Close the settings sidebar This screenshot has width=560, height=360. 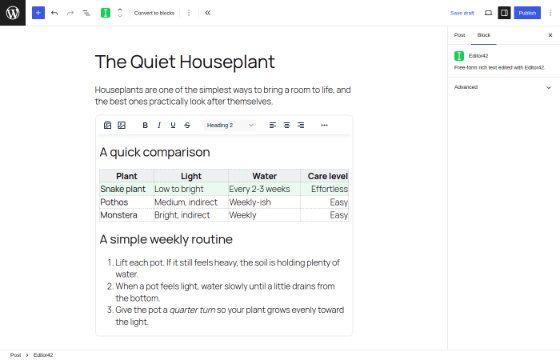[x=550, y=35]
